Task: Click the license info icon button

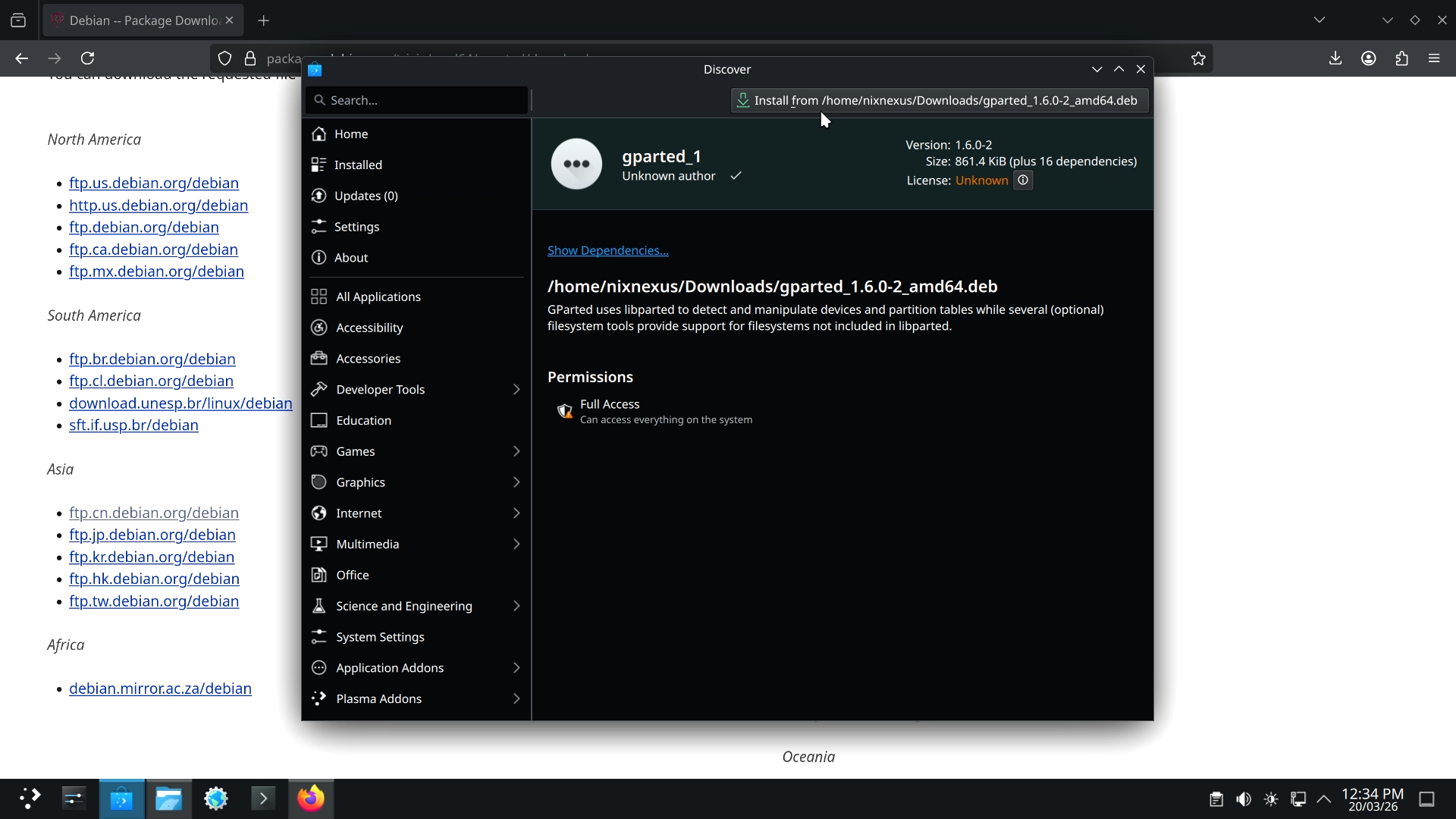Action: click(1023, 180)
